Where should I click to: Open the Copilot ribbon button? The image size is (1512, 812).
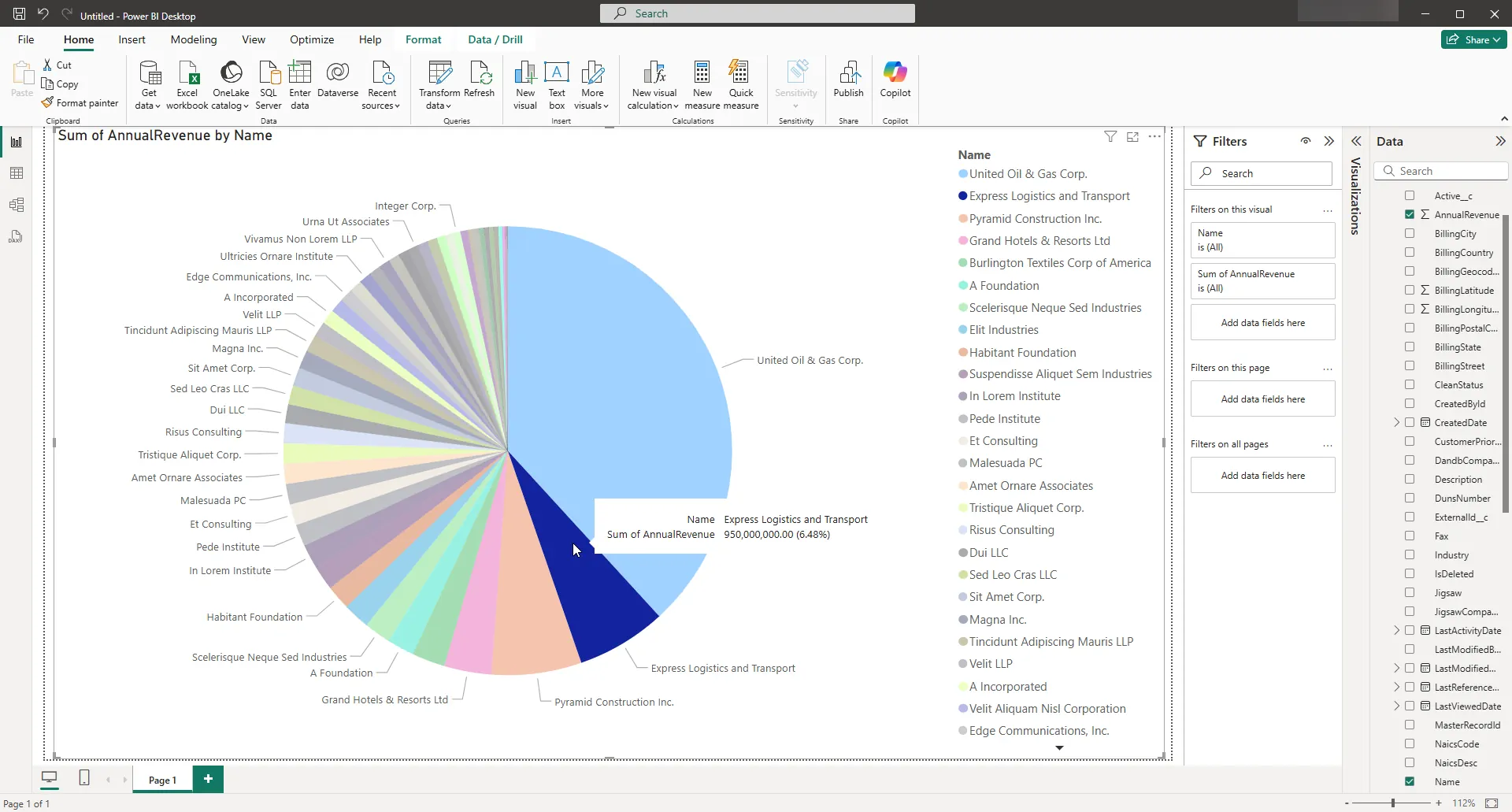pos(895,74)
